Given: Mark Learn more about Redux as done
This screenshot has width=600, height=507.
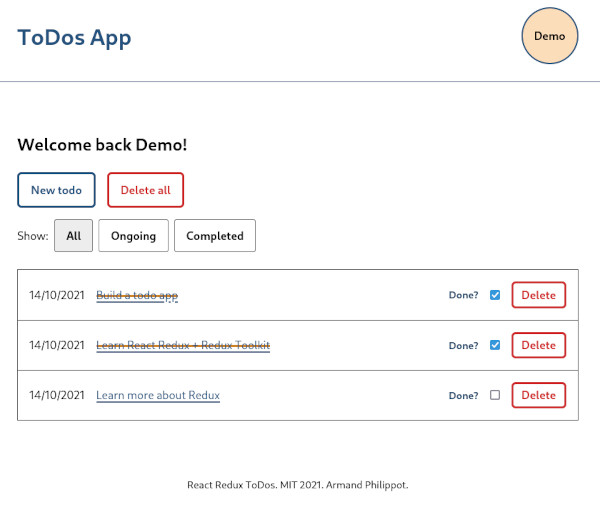Looking at the screenshot, I should pos(495,395).
